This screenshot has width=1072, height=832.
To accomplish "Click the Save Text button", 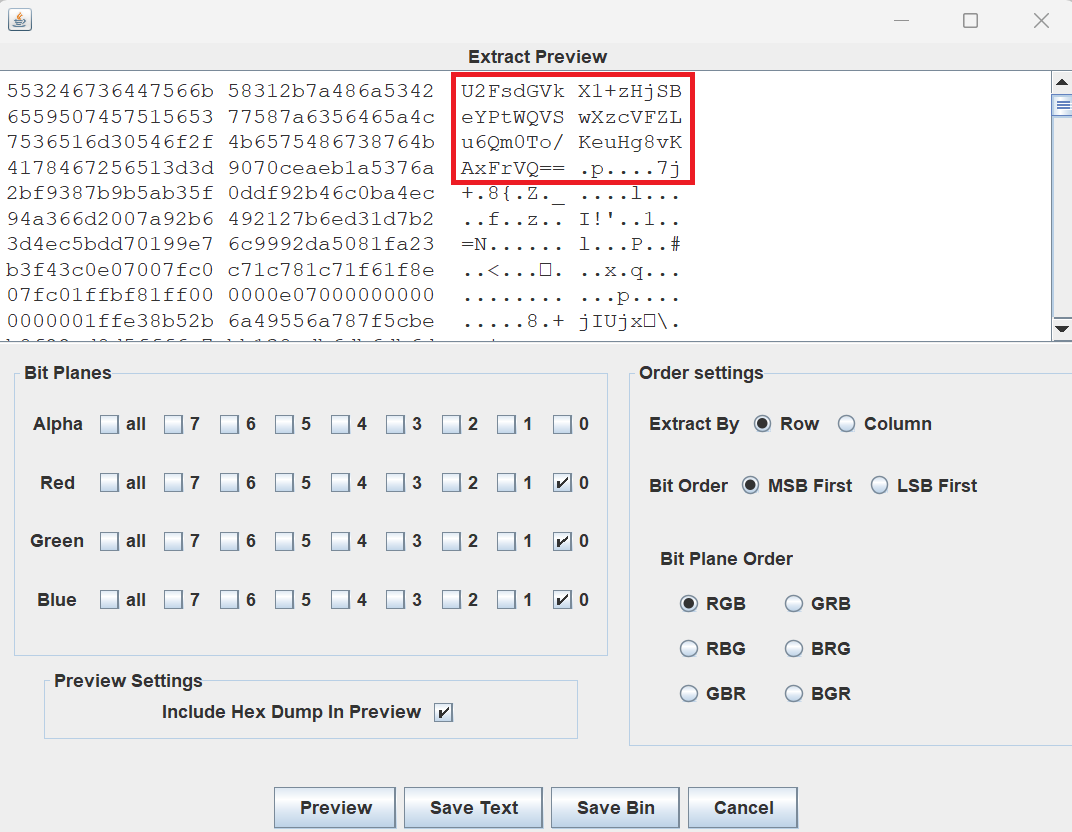I will coord(473,808).
